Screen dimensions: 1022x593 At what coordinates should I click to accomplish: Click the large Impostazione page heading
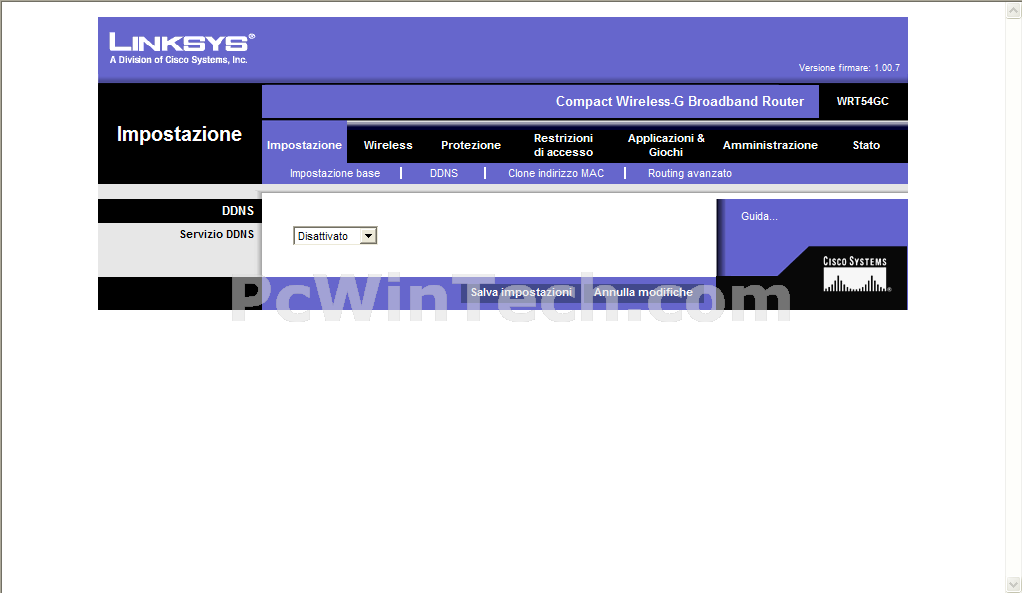click(179, 134)
